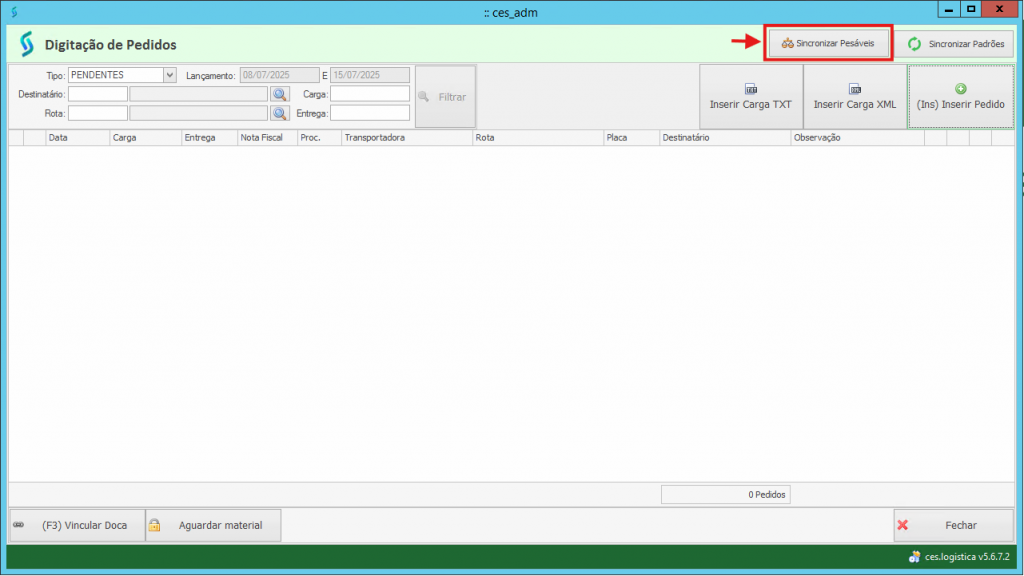The width and height of the screenshot is (1024, 576).
Task: Sort by the Placa column header
Action: [632, 138]
